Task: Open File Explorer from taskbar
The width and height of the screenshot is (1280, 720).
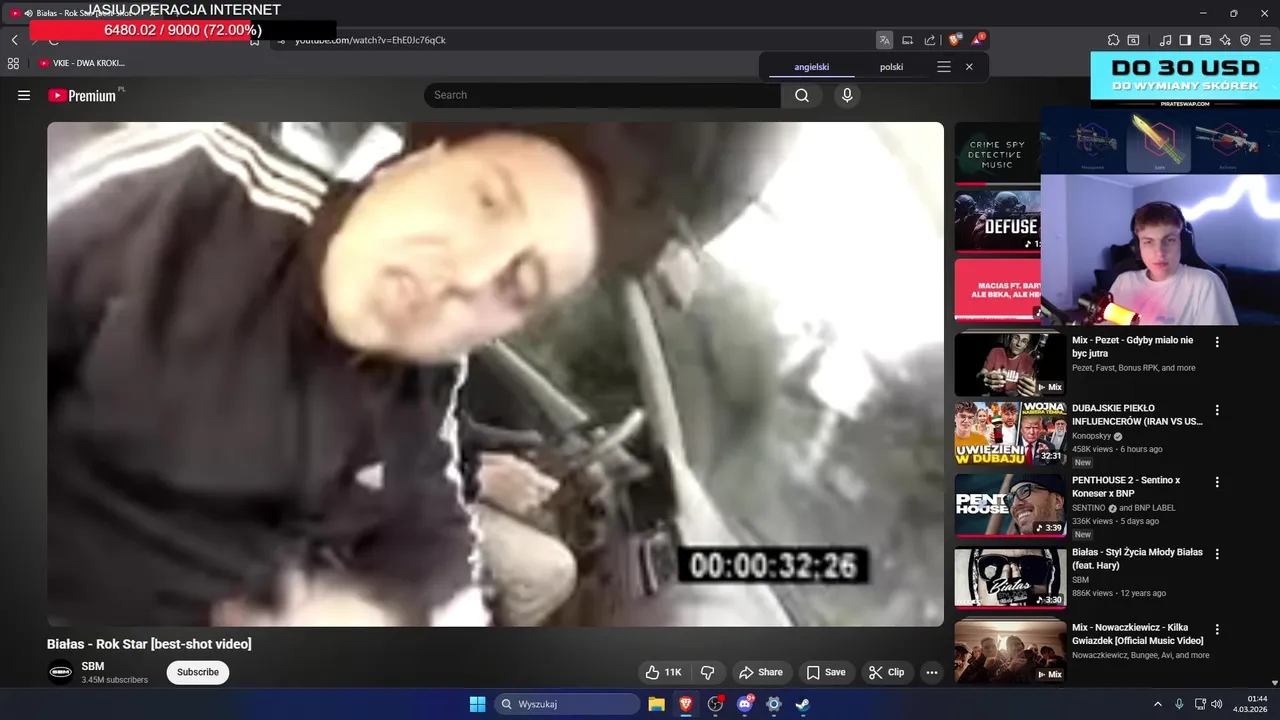Action: 656,704
